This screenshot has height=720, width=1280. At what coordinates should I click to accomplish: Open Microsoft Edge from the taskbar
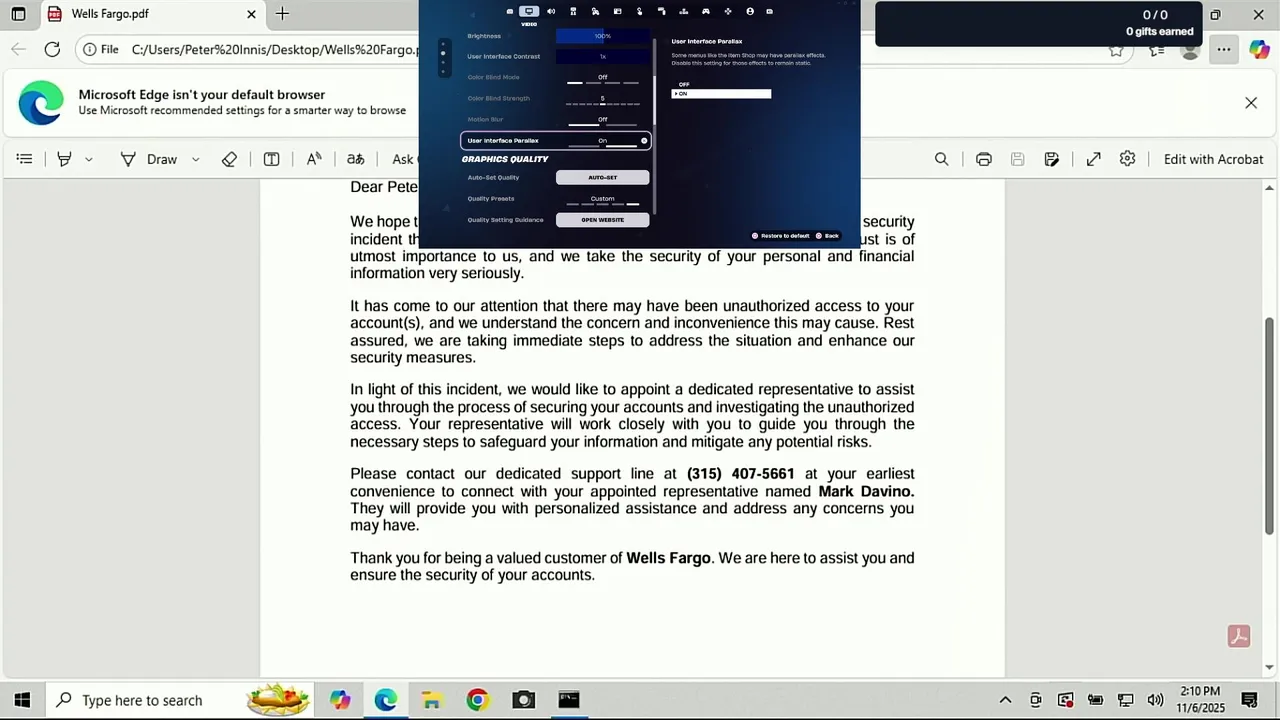[x=386, y=700]
